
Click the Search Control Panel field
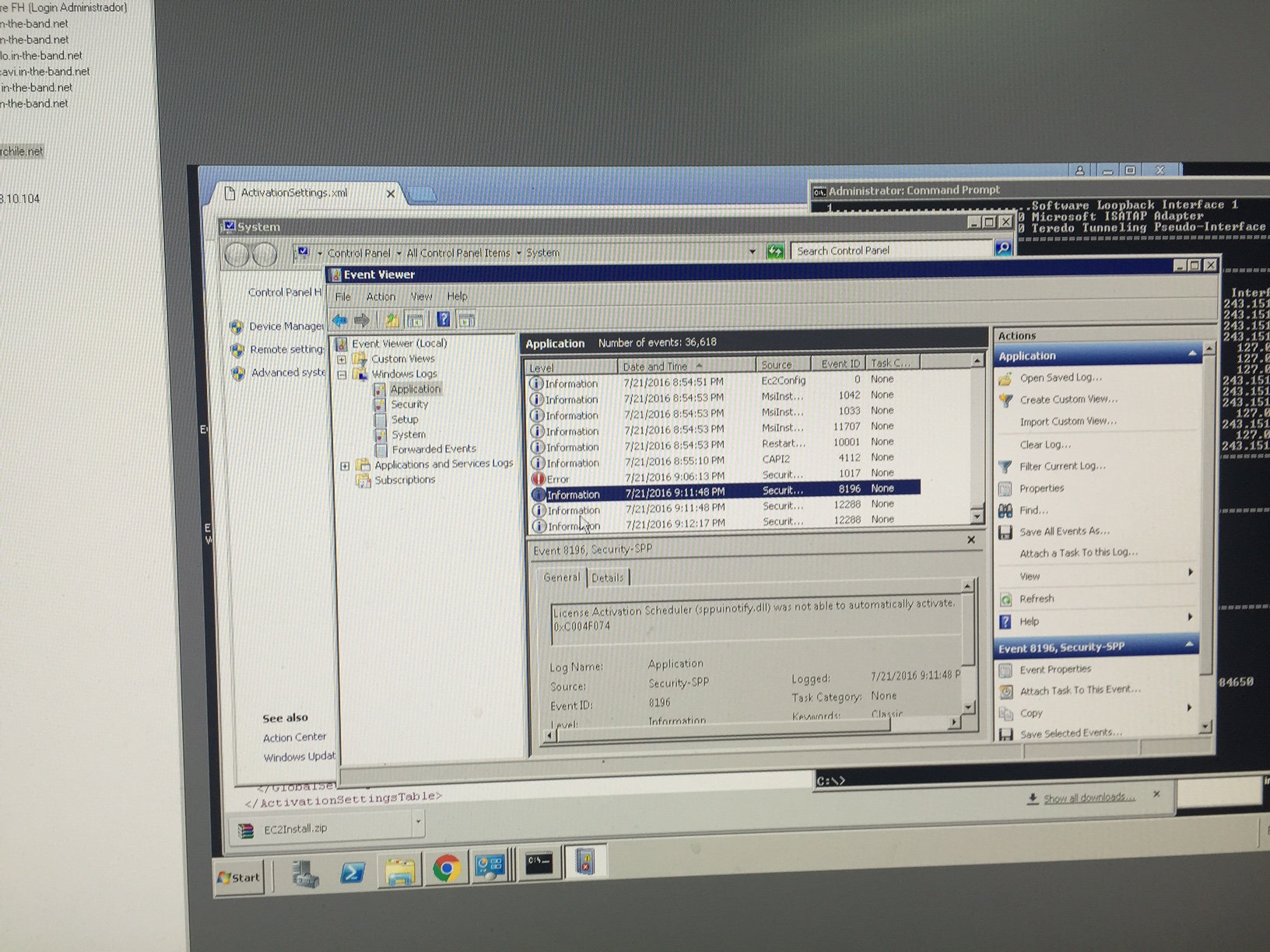891,250
